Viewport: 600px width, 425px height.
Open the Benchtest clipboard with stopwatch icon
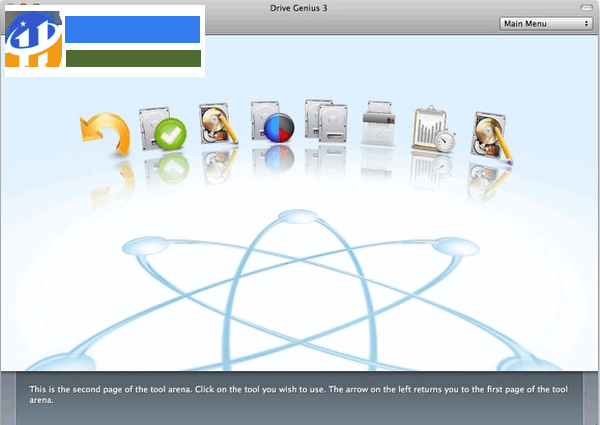pyautogui.click(x=434, y=129)
